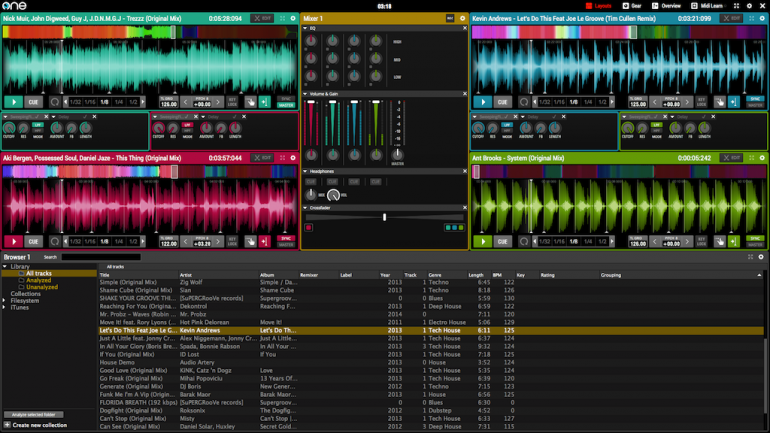Click the Analyze selected folder button
This screenshot has width=770, height=433.
coord(33,415)
